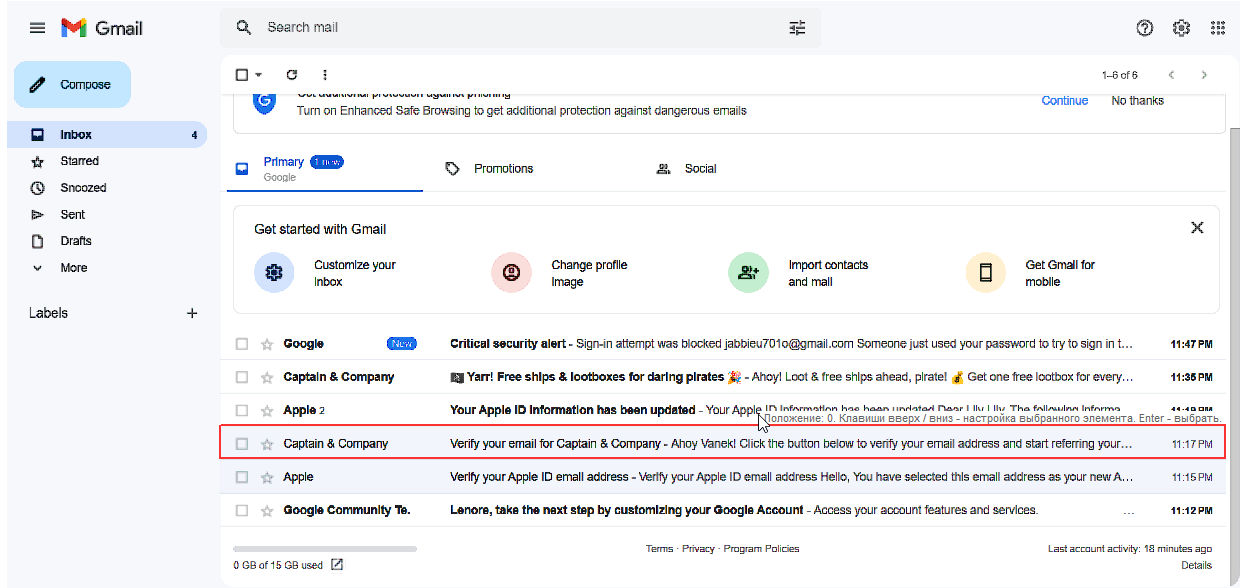Image resolution: width=1240 pixels, height=588 pixels.
Task: Open the Google apps grid
Action: click(1217, 28)
